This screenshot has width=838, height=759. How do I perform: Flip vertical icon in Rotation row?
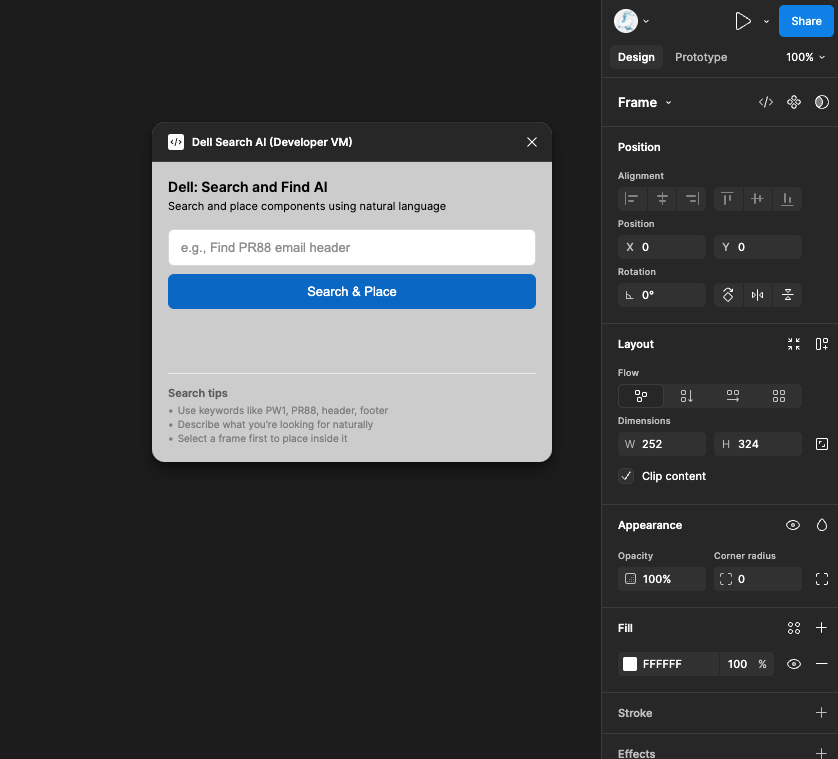coord(787,295)
